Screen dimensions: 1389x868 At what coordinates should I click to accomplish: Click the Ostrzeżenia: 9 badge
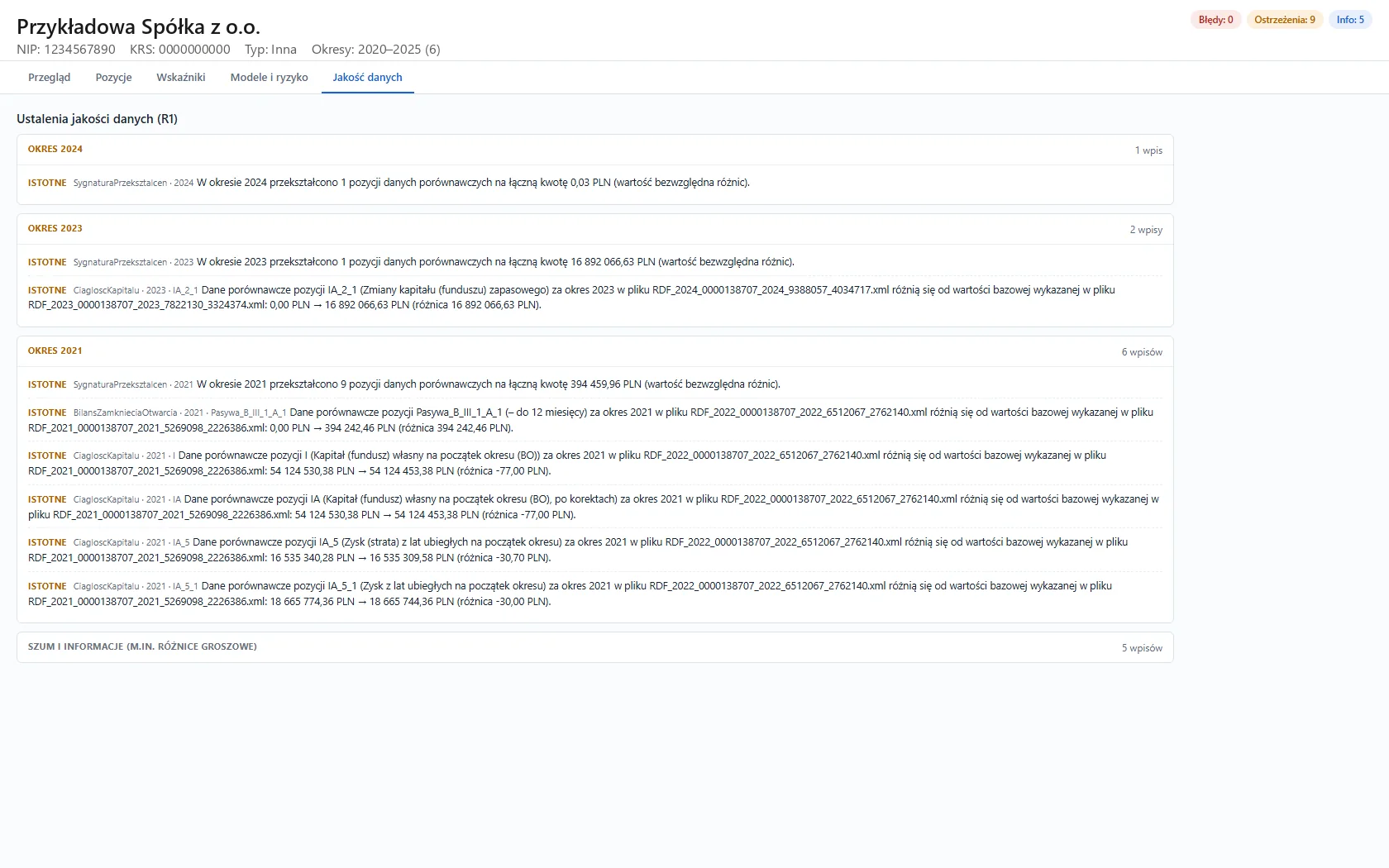1285,20
